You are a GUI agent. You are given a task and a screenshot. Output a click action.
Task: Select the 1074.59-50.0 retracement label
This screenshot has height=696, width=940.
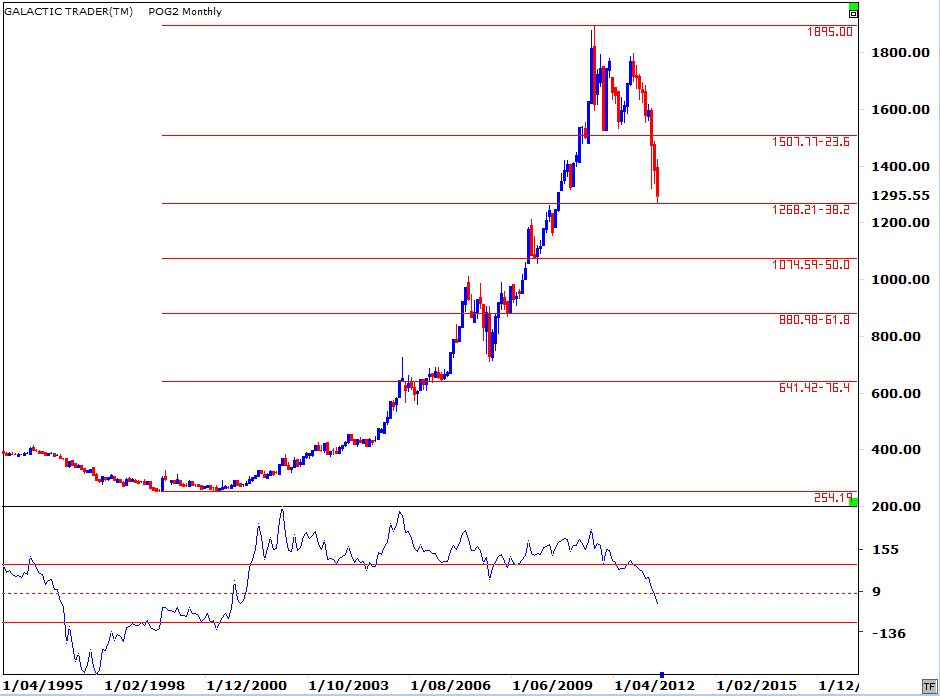(811, 265)
